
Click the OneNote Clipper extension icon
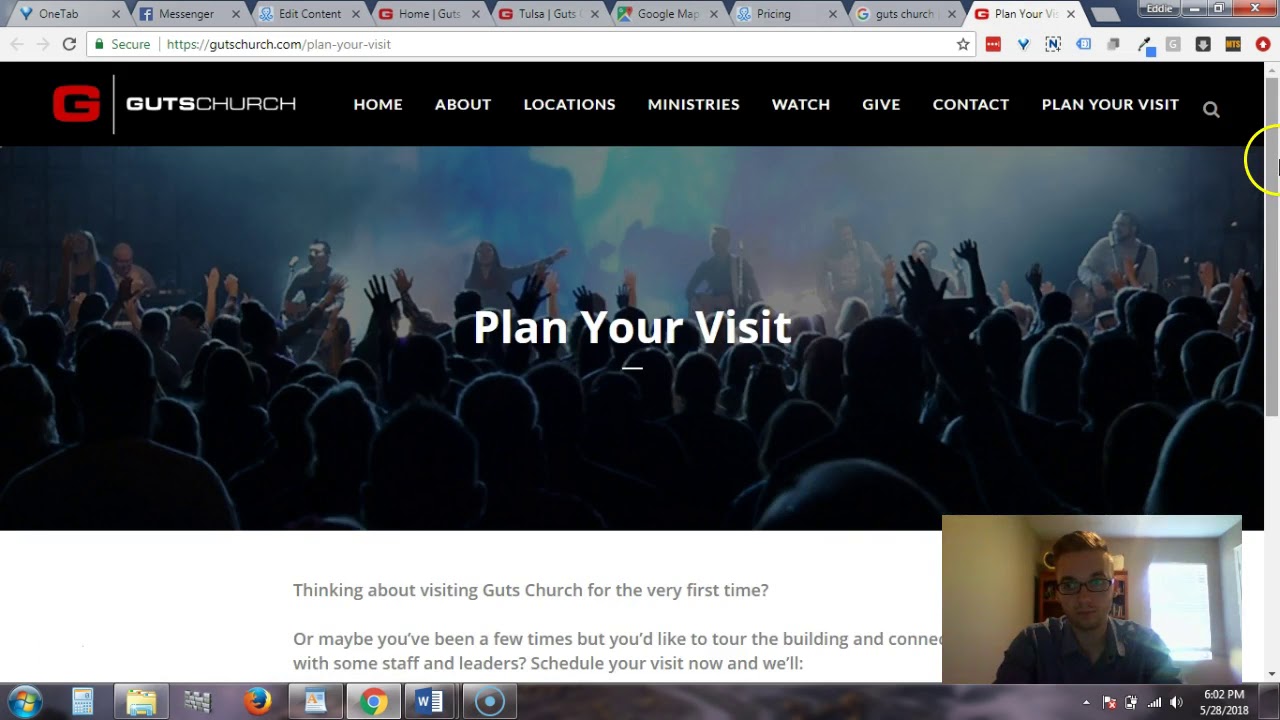pyautogui.click(x=1053, y=44)
